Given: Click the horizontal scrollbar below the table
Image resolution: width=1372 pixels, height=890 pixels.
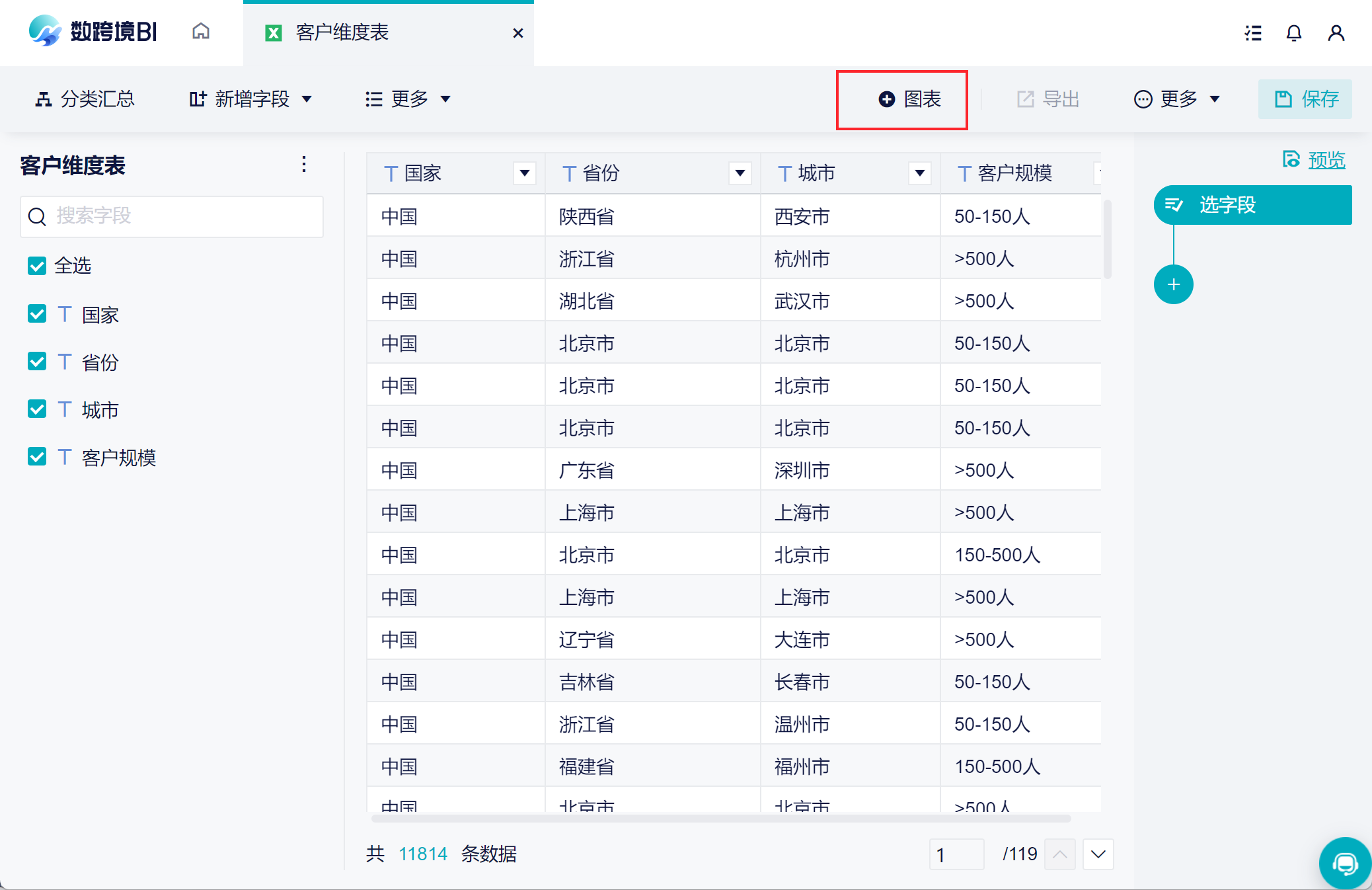Looking at the screenshot, I should click(720, 819).
